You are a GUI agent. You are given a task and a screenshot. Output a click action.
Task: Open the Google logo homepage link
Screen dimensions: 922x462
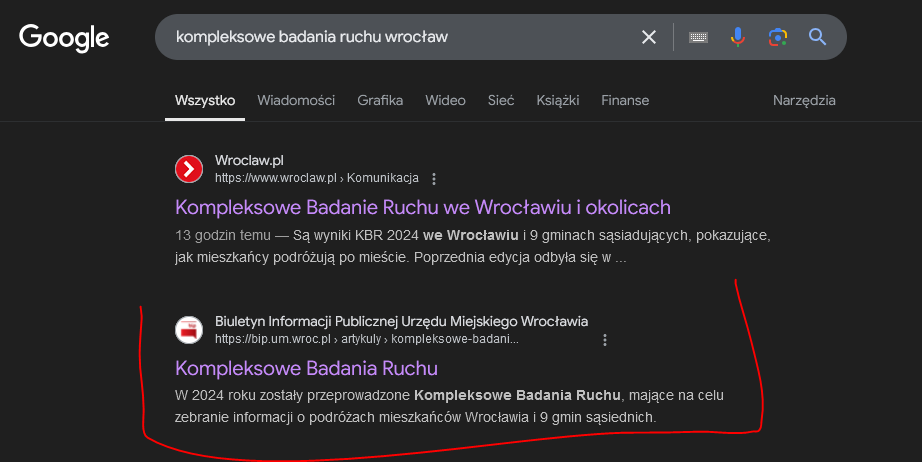point(64,38)
